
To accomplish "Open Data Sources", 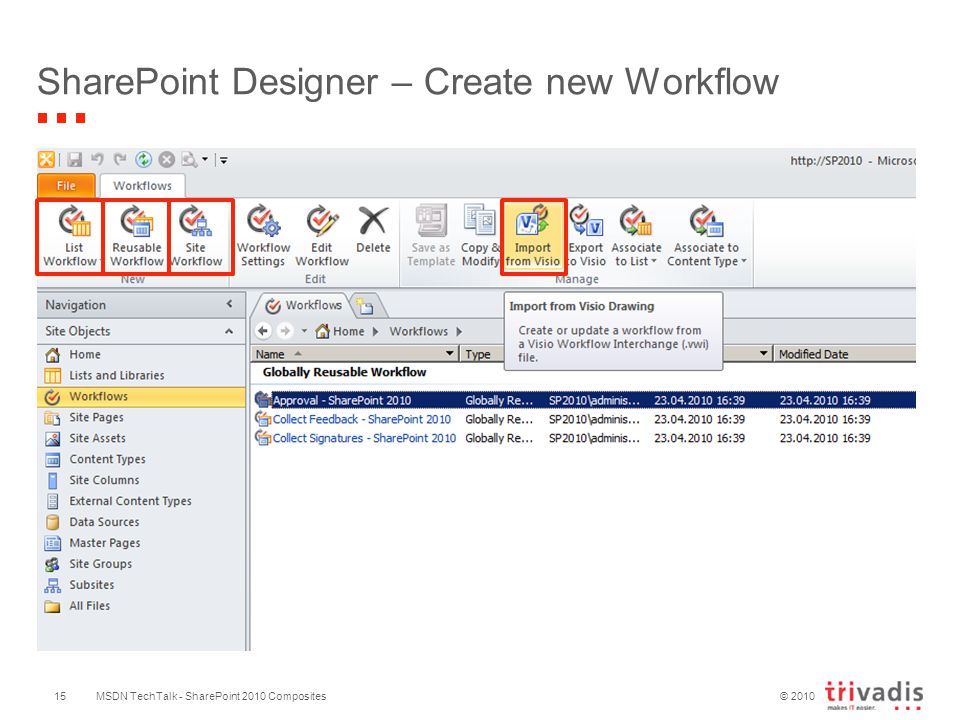I will point(142,522).
